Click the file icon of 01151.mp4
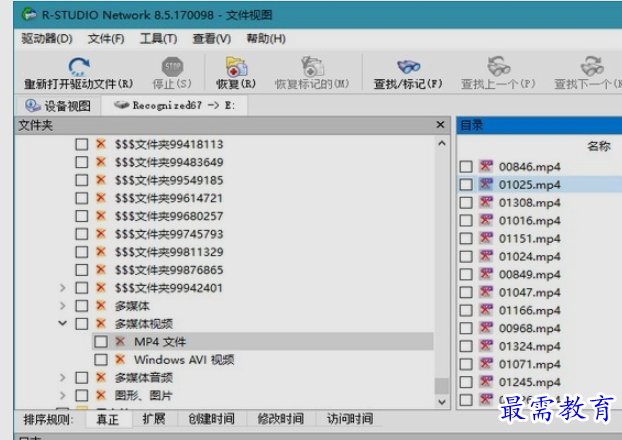The height and width of the screenshot is (440, 622). point(486,238)
